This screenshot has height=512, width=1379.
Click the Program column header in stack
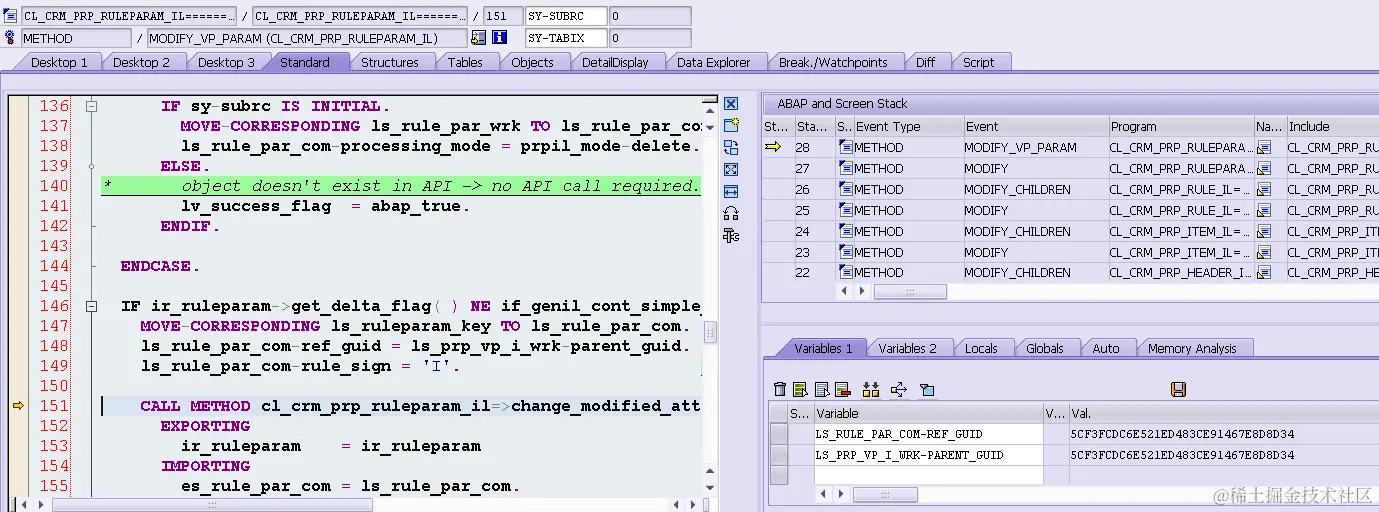1181,126
